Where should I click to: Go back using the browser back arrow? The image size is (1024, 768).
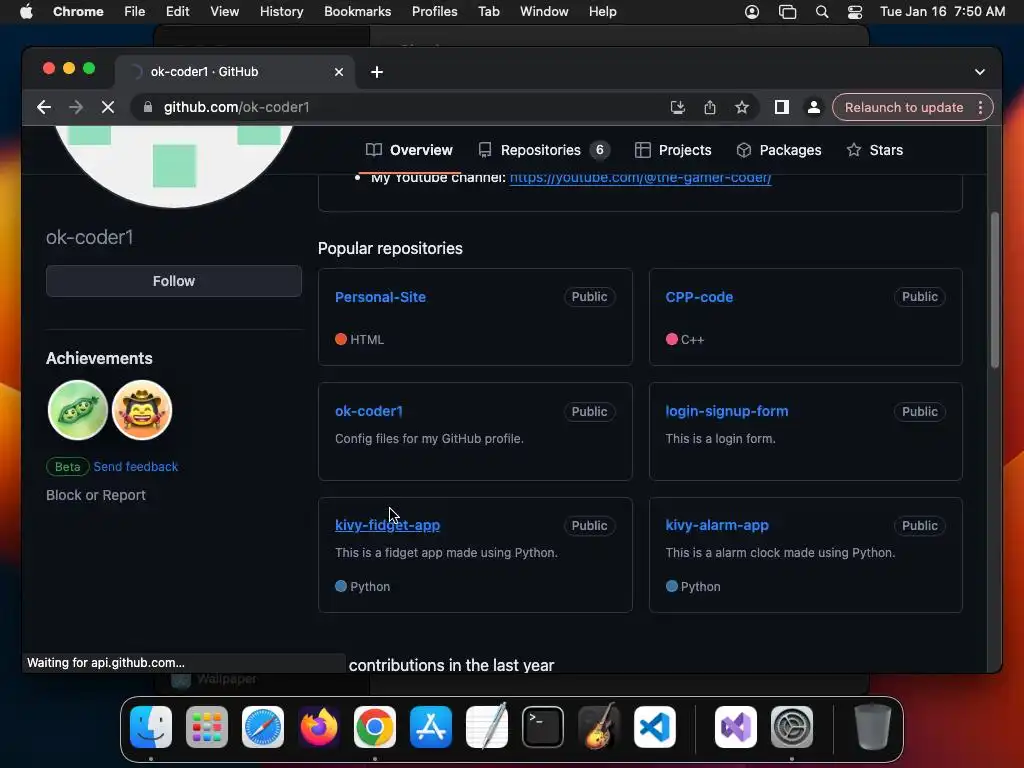(44, 107)
